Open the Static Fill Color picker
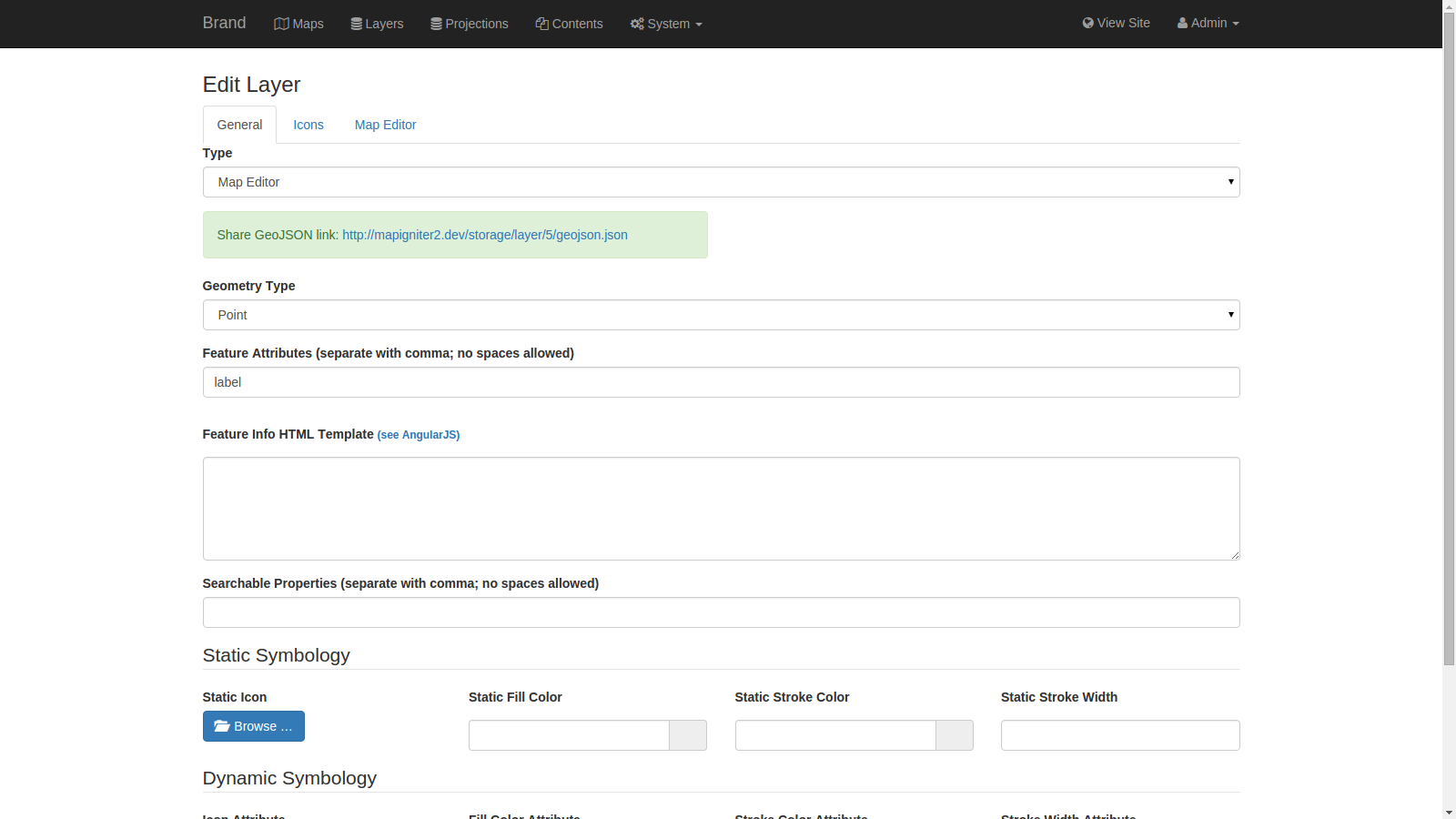The image size is (1456, 819). pos(688,735)
